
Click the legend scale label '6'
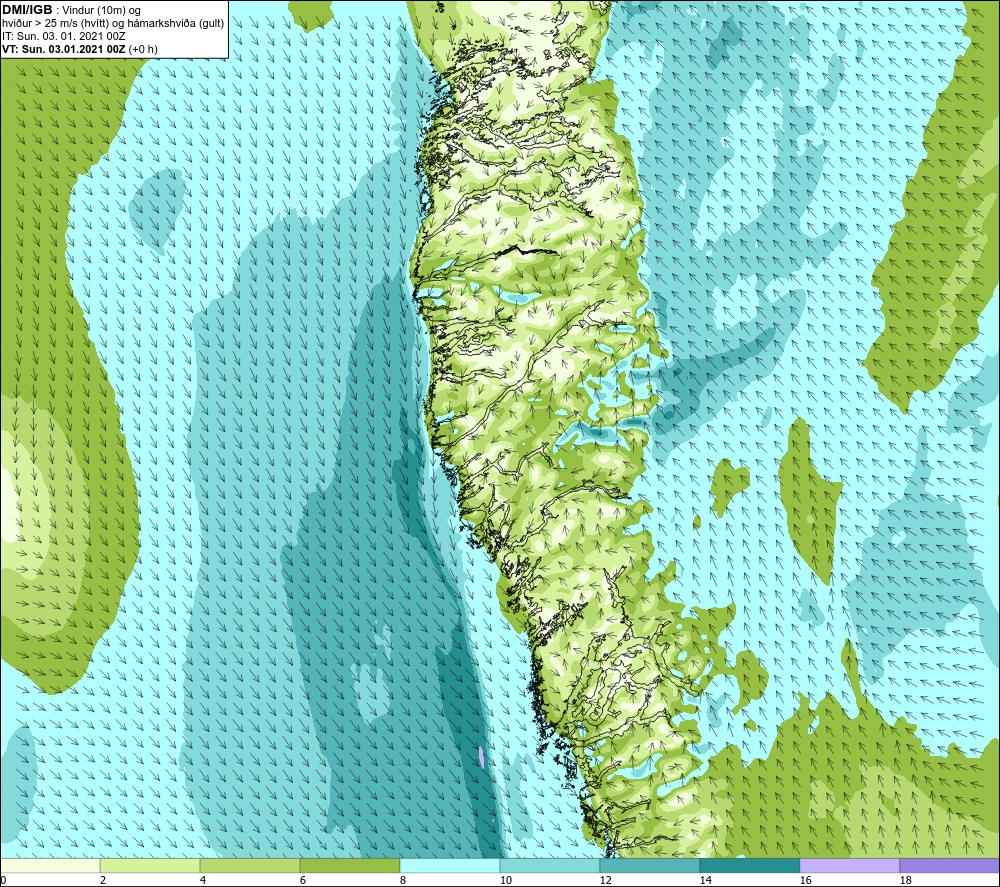(303, 881)
